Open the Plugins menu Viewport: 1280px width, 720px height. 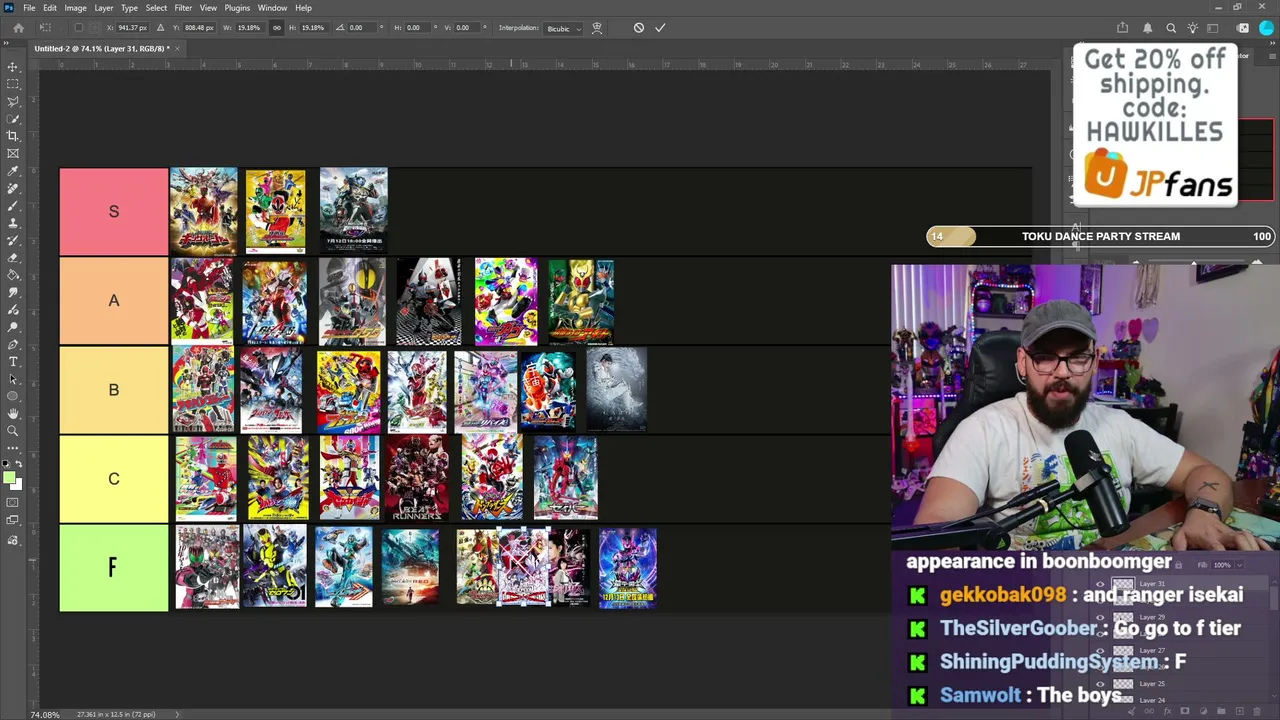237,8
